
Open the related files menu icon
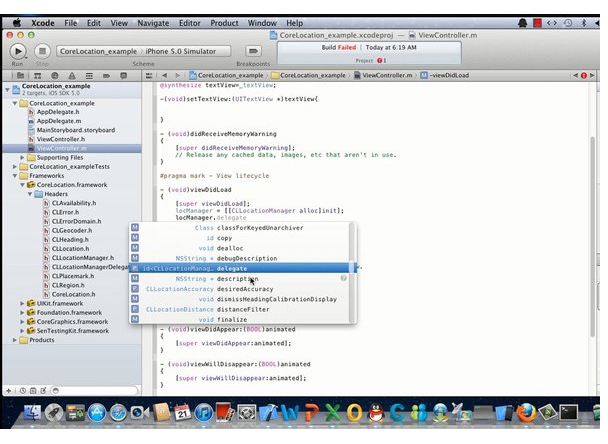click(149, 76)
